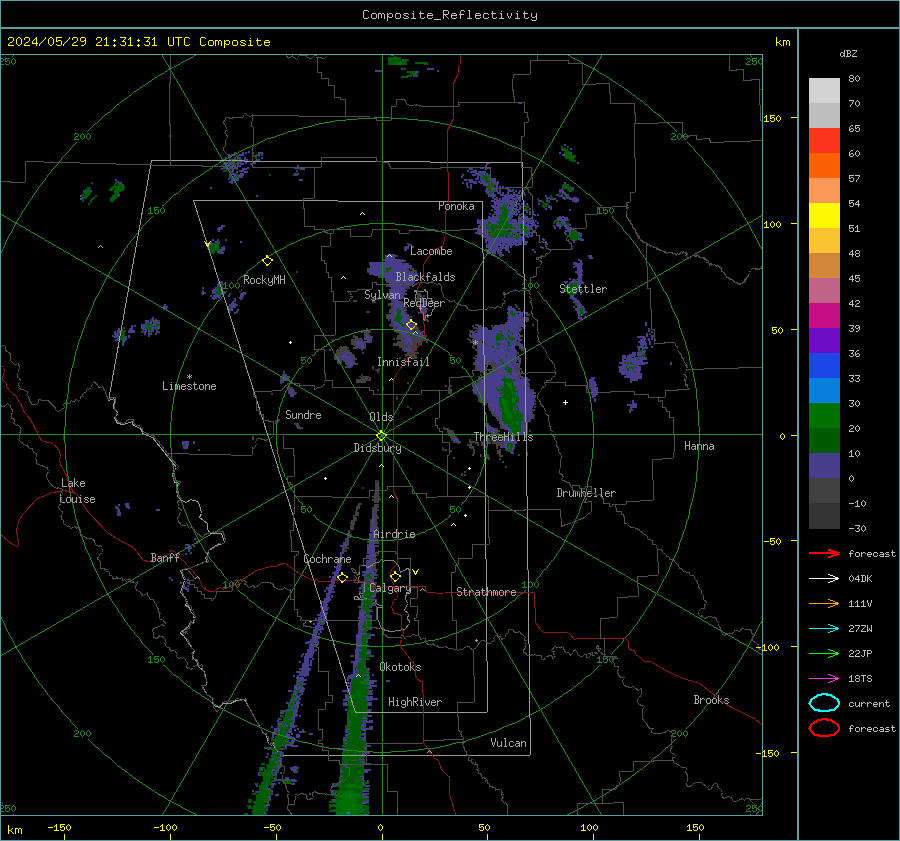Click the magenta 18TS arrow legend icon

click(x=824, y=679)
